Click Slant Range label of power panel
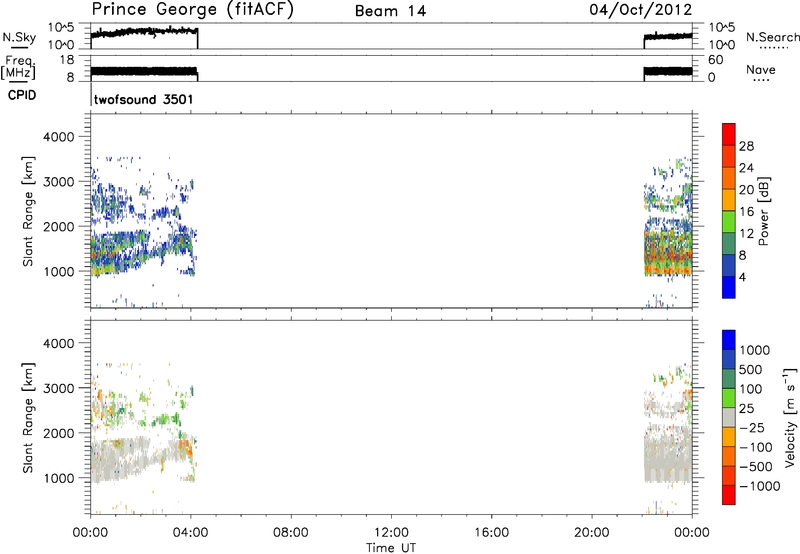The width and height of the screenshot is (800, 554). pos(28,211)
